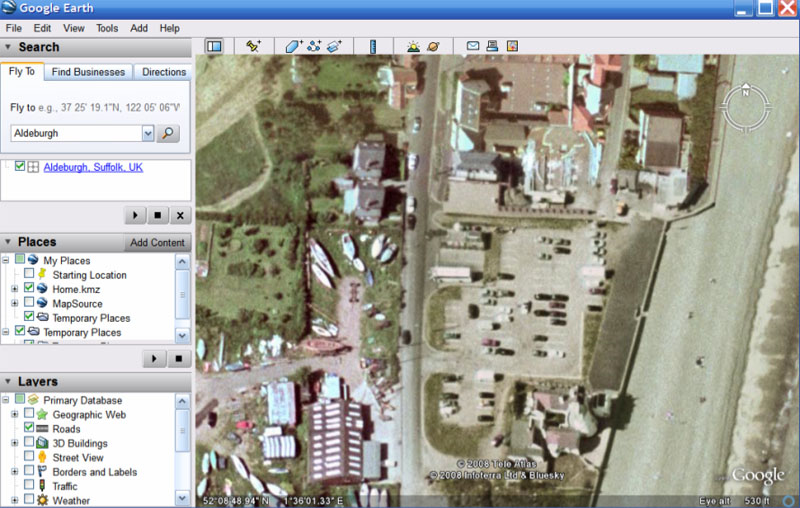Disable the Roads layer checkbox
The image size is (800, 508).
pos(29,428)
